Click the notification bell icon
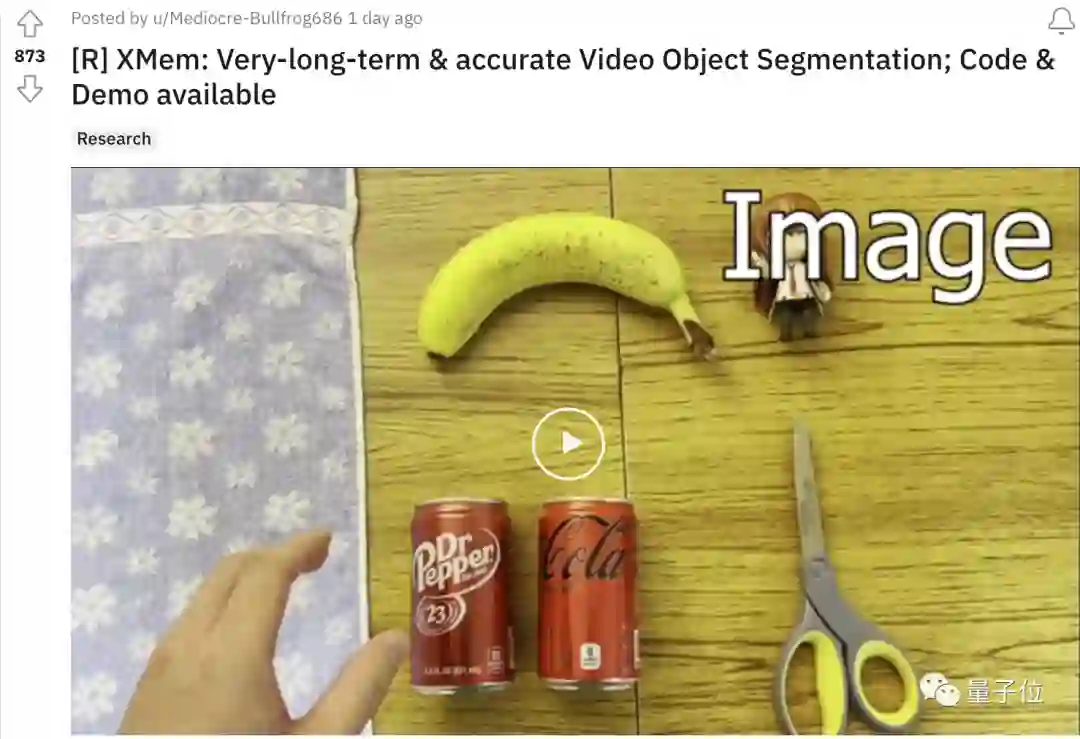Image resolution: width=1080 pixels, height=739 pixels. pyautogui.click(x=1061, y=21)
